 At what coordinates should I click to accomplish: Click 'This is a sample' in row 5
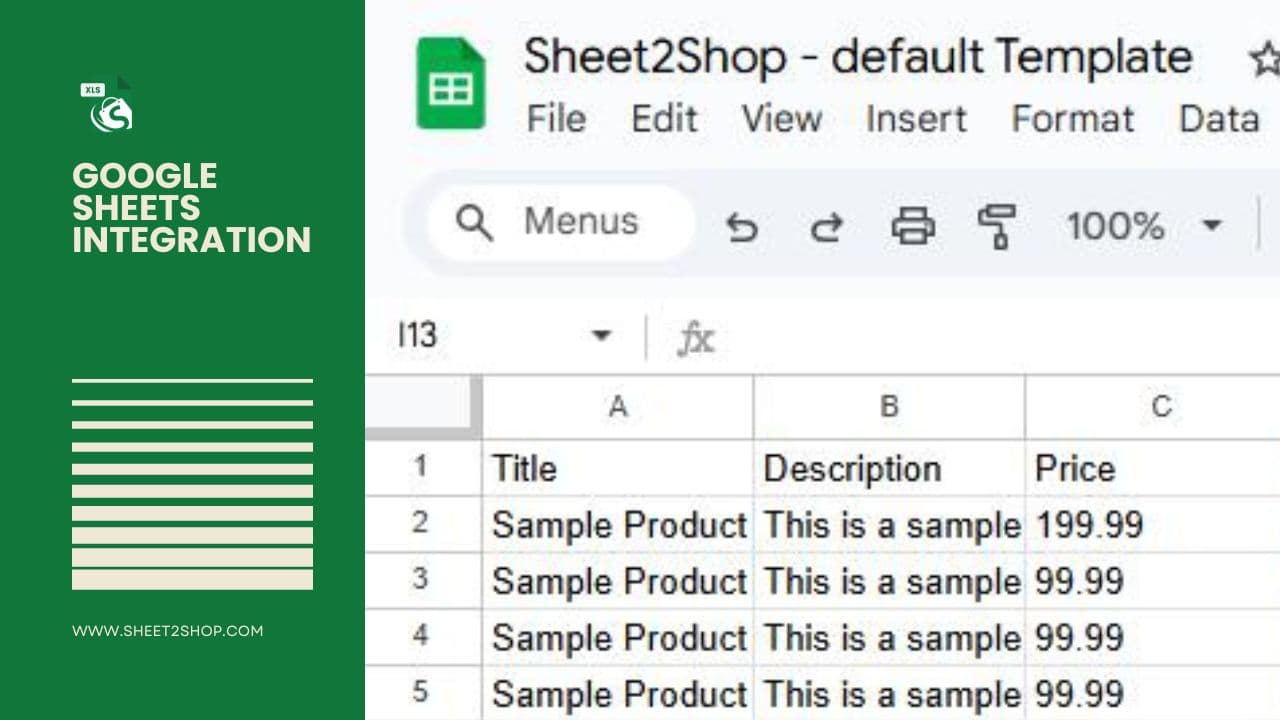click(x=889, y=692)
